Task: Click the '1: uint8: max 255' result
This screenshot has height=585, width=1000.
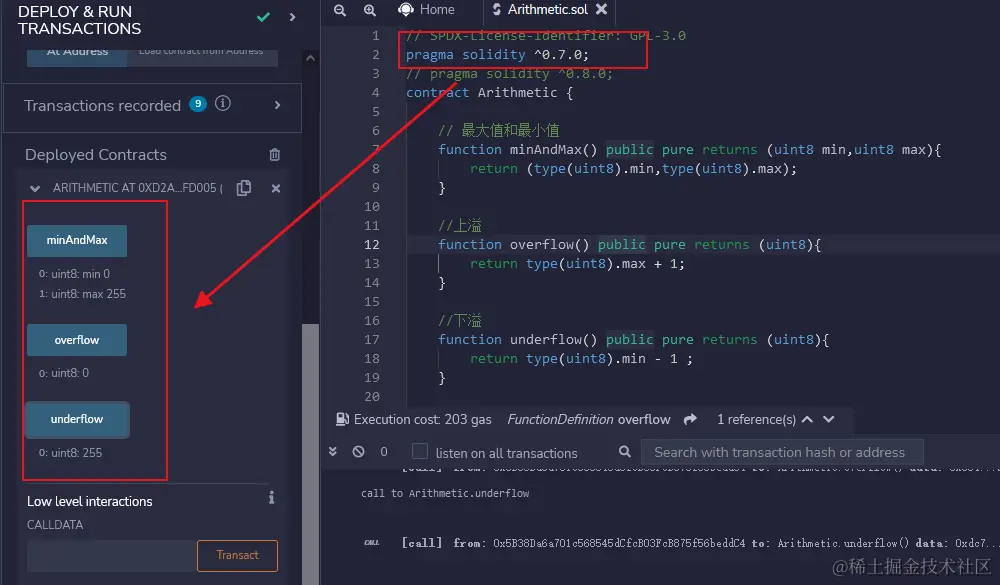Action: click(82, 294)
